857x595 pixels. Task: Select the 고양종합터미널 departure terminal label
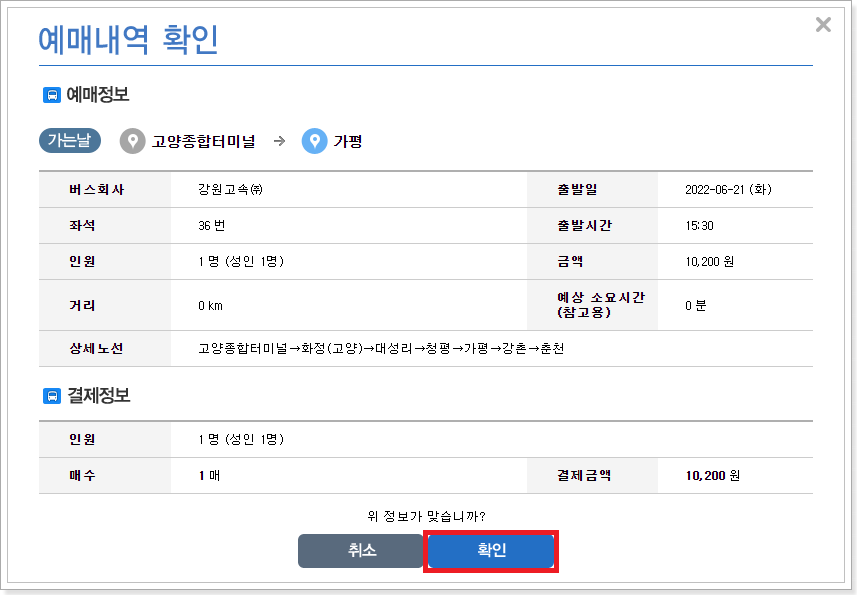point(207,141)
